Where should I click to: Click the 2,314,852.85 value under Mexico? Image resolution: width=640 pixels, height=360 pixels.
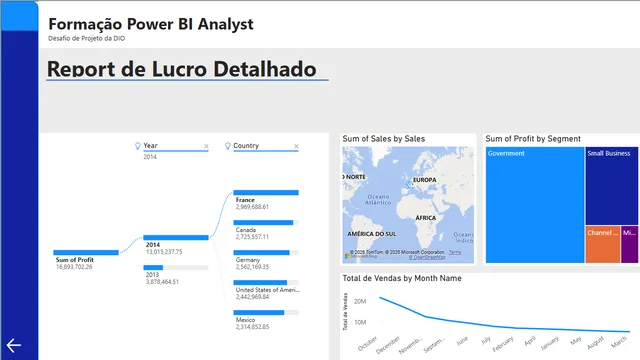point(252,327)
